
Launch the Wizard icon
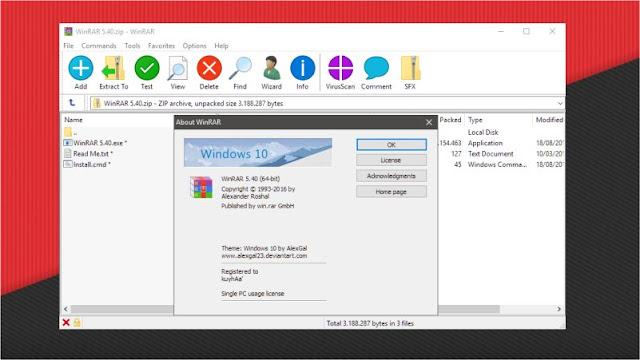click(x=271, y=68)
